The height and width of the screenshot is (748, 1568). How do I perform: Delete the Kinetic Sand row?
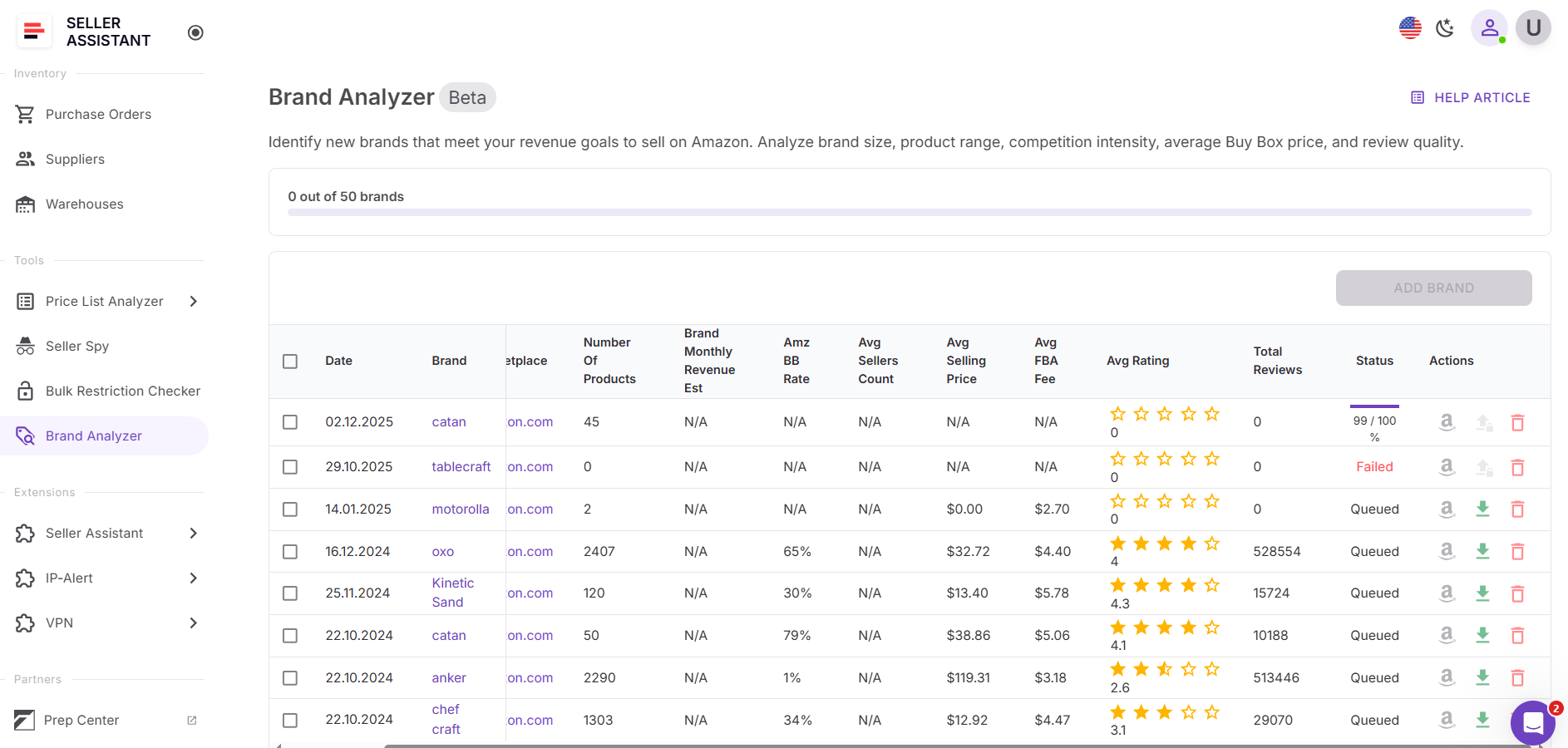point(1517,594)
